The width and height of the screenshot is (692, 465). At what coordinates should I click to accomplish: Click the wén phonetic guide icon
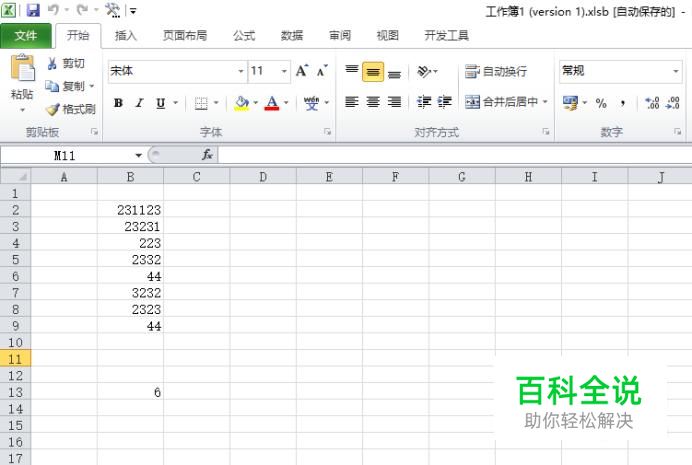[x=311, y=103]
